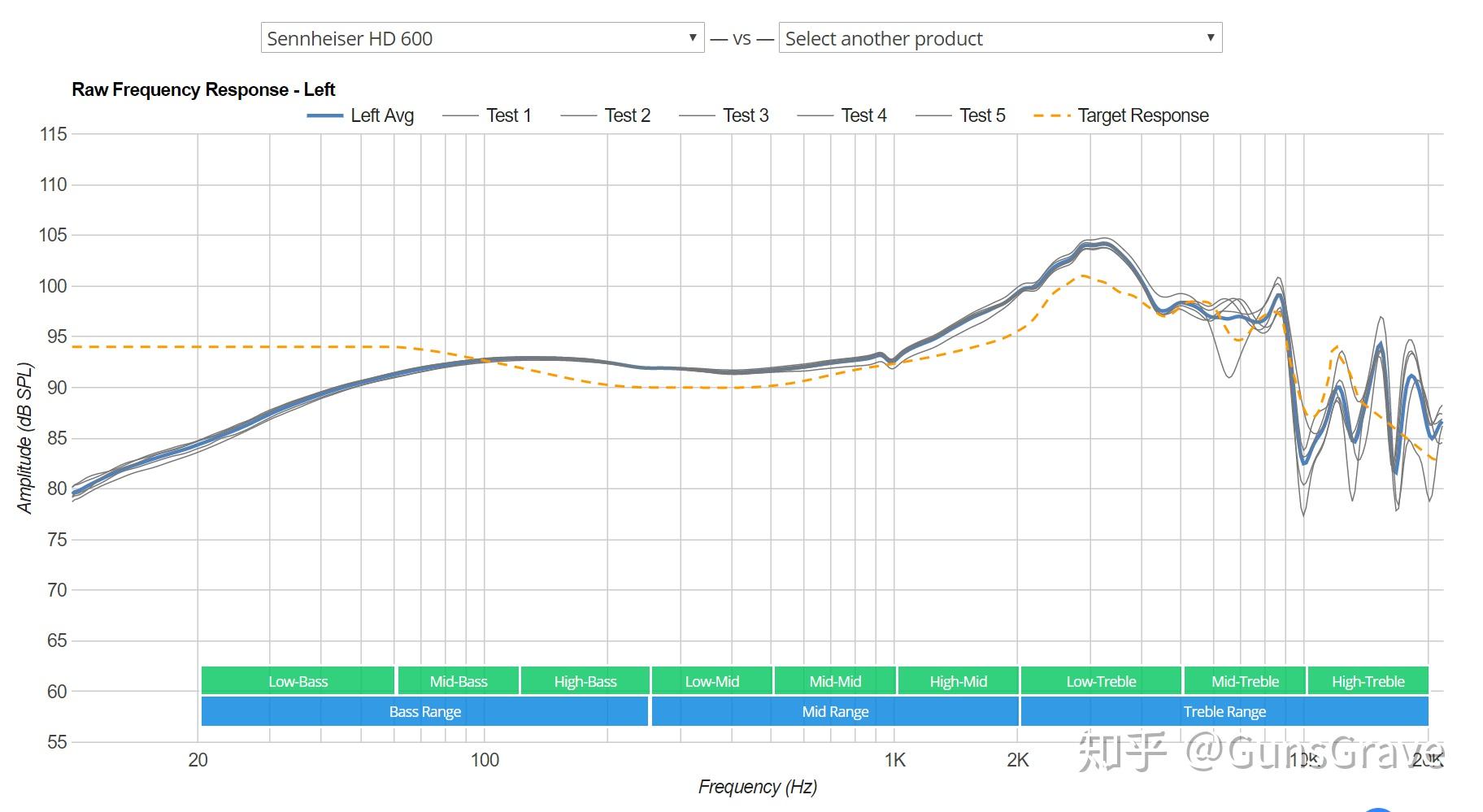Click the High-Treble range band

click(x=1368, y=681)
